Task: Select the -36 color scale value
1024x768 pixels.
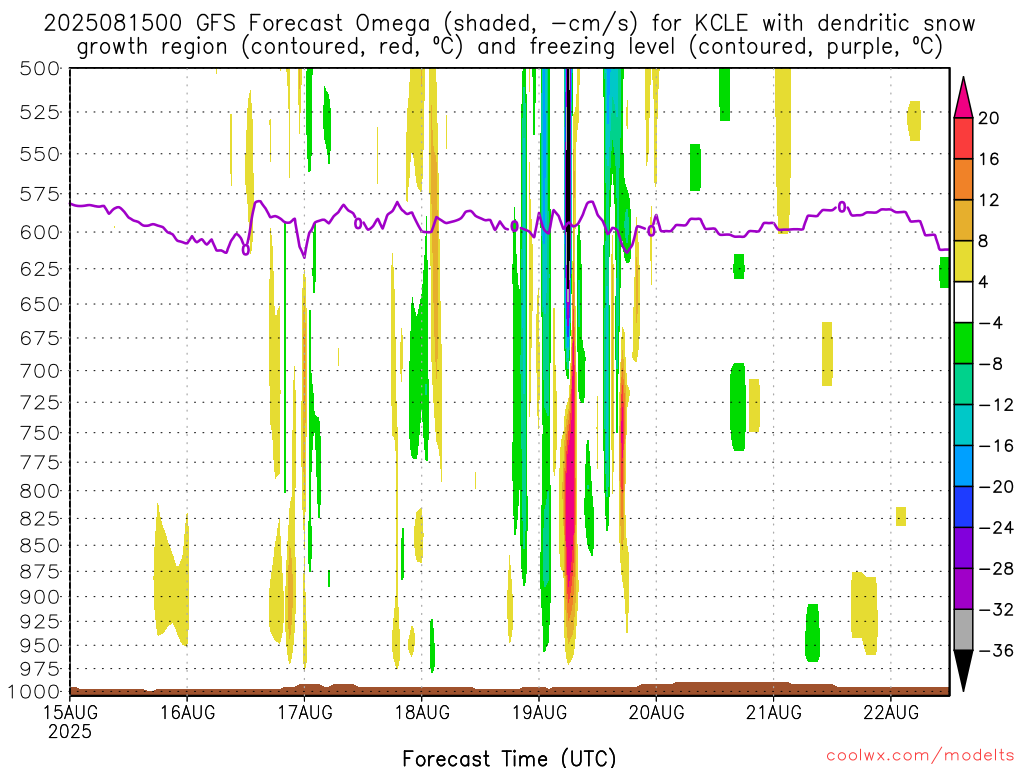Action: click(996, 650)
